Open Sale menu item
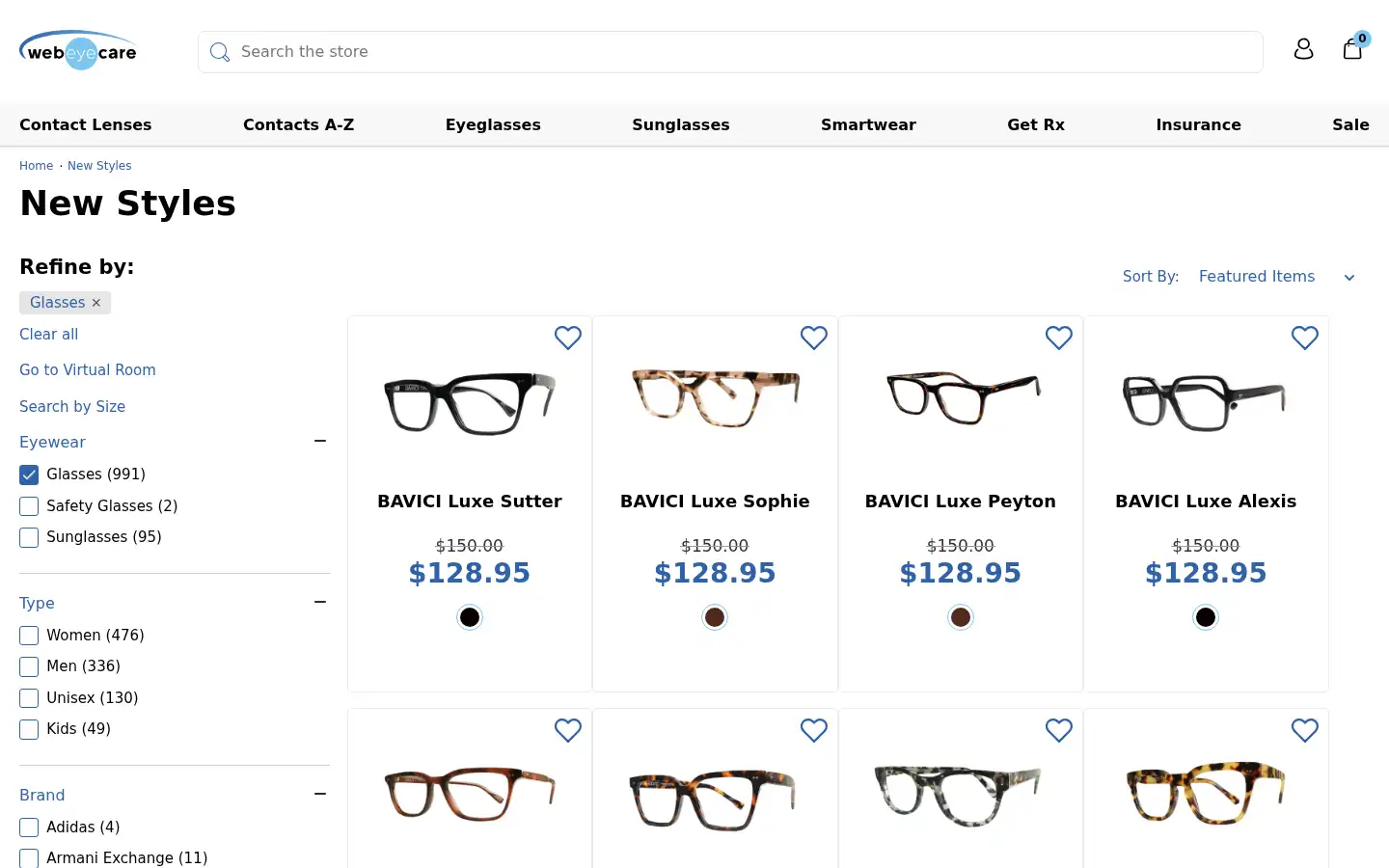This screenshot has height=868, width=1389. point(1350,124)
